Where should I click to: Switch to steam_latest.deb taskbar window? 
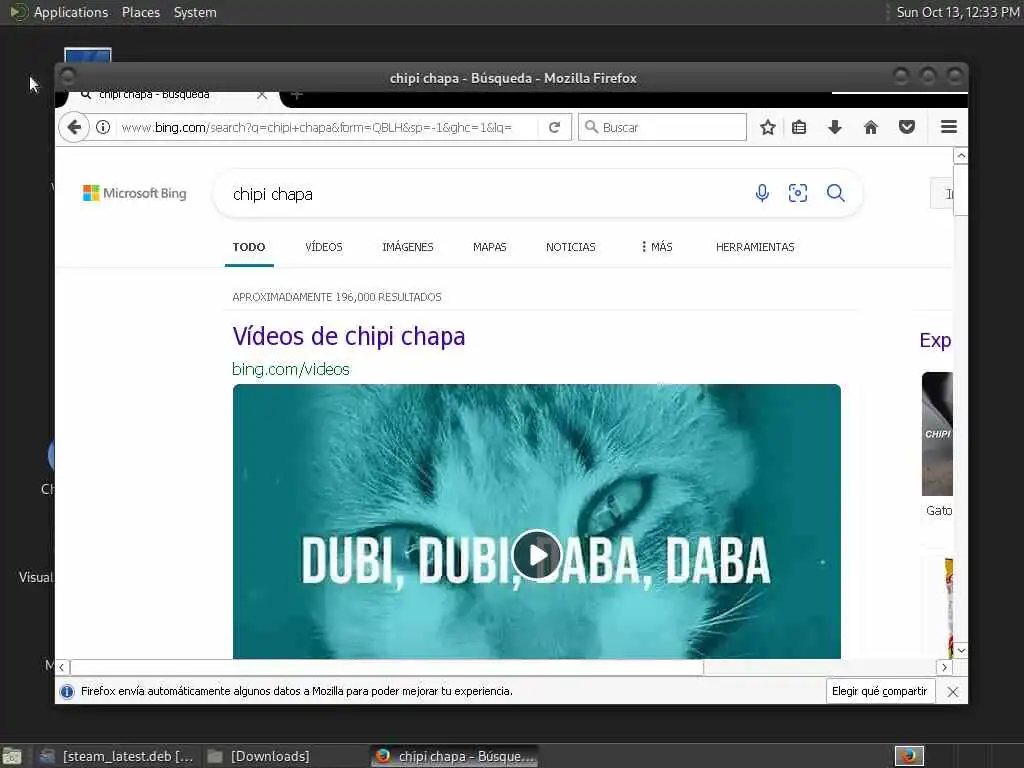tap(118, 756)
